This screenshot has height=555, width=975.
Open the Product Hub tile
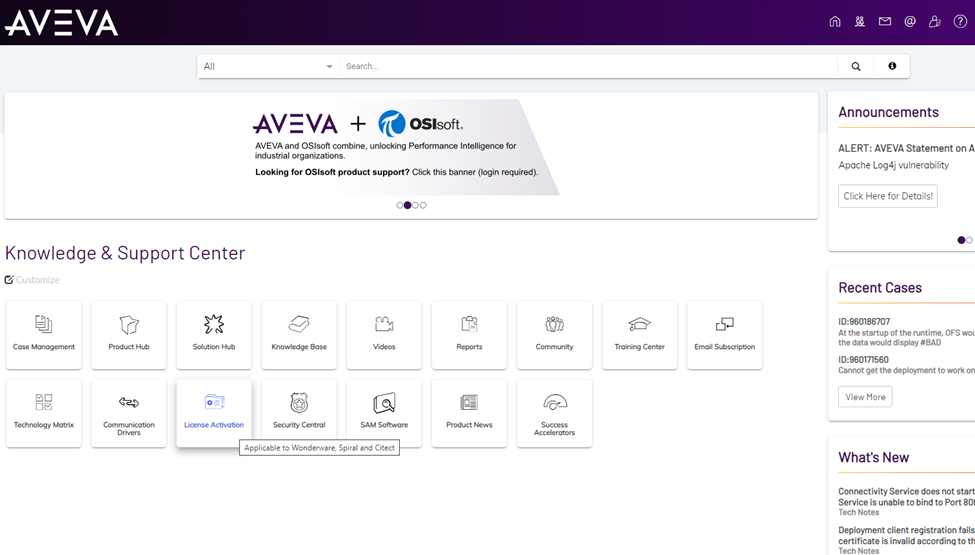coord(129,335)
